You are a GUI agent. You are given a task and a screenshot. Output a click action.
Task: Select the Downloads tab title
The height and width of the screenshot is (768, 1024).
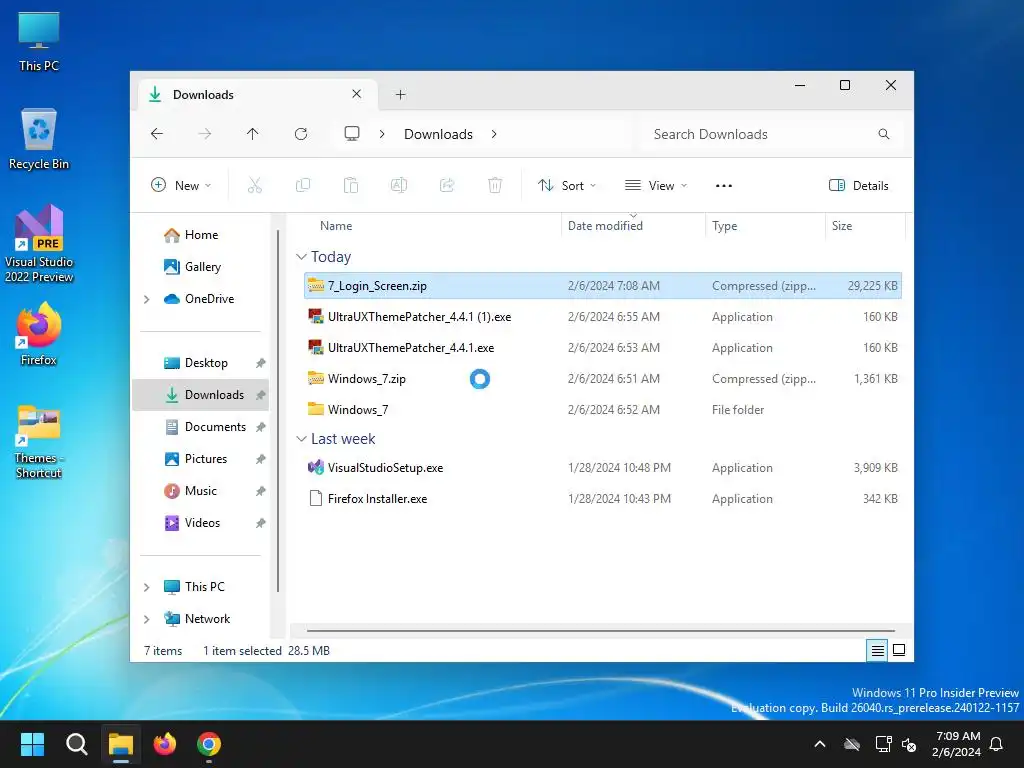[x=203, y=95]
